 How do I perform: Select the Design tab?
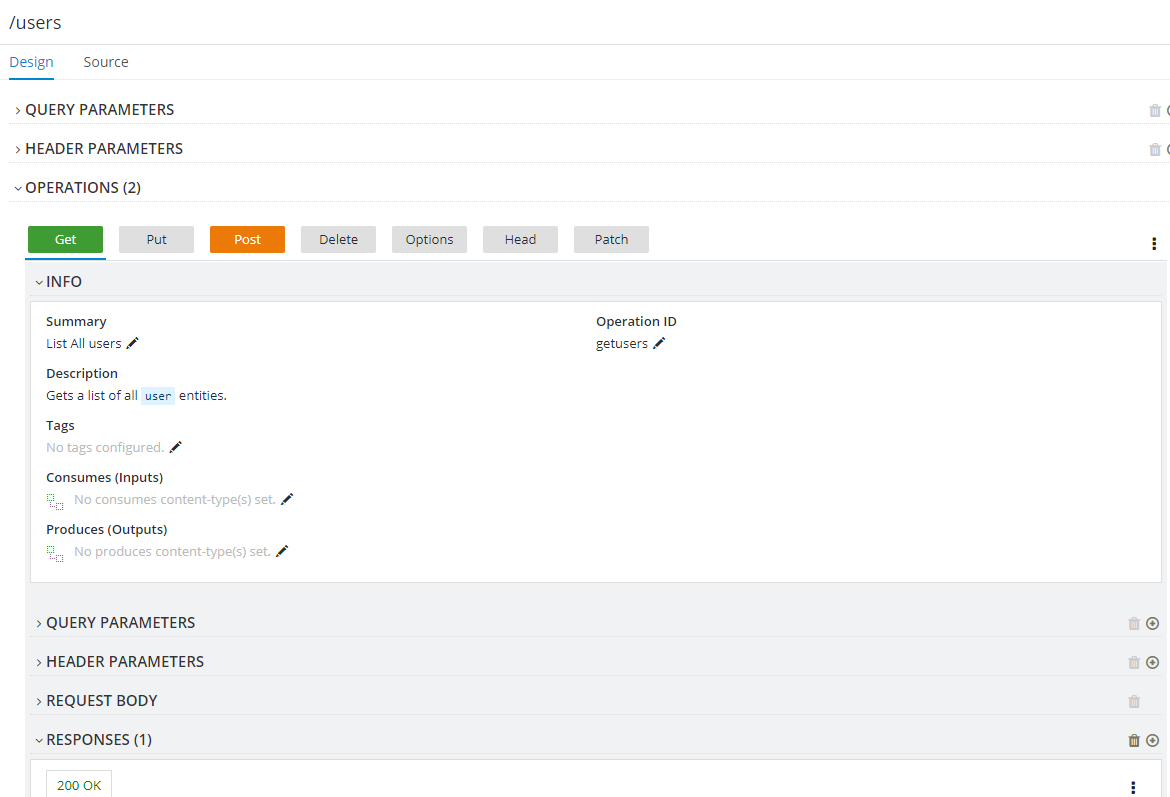(31, 61)
